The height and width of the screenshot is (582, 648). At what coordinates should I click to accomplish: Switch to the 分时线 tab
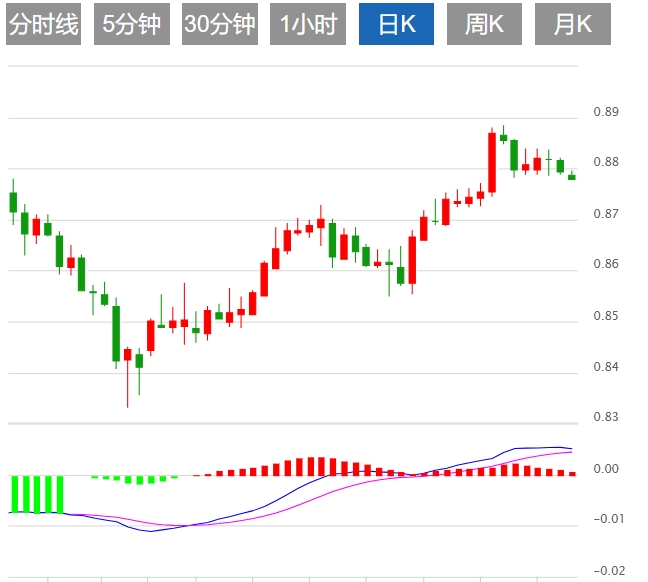(44, 25)
